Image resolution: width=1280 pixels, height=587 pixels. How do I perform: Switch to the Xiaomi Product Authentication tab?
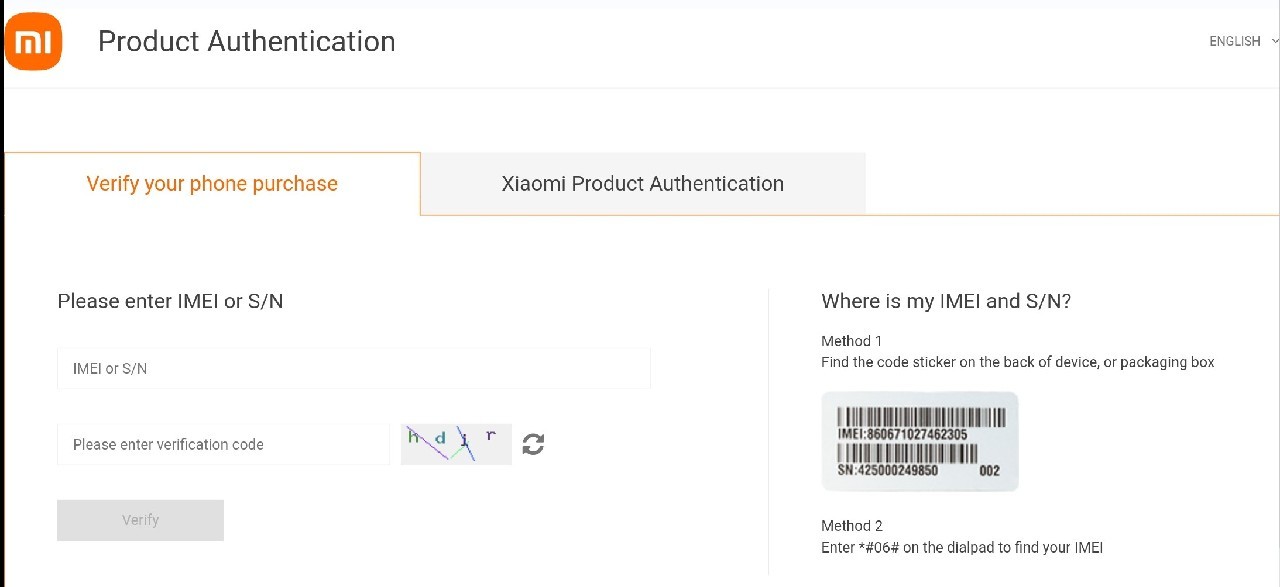tap(643, 183)
